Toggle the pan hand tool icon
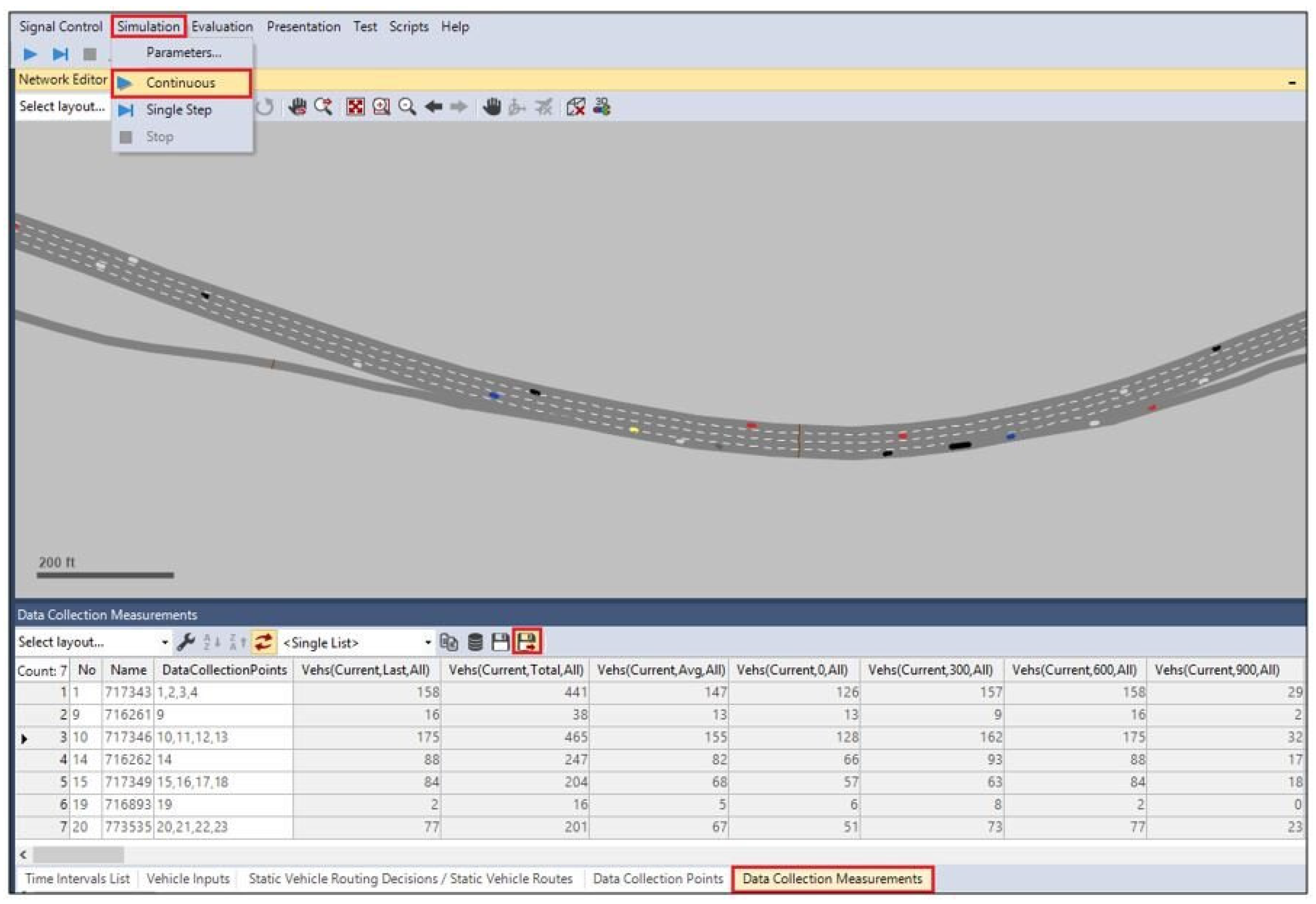Image resolution: width=1316 pixels, height=904 pixels. tap(492, 106)
